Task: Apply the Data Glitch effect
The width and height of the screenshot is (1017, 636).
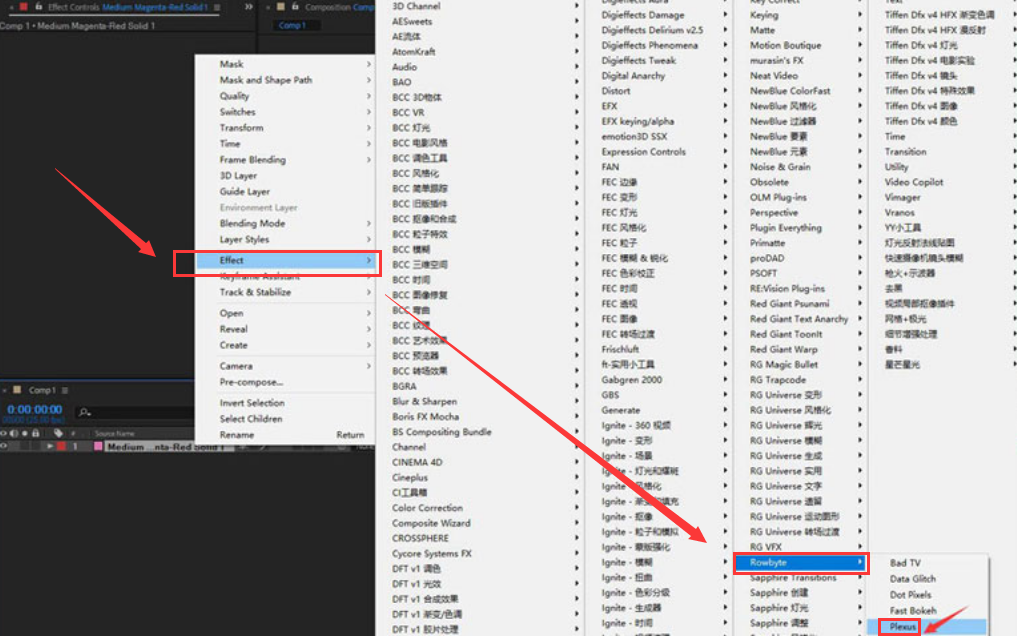Action: click(927, 579)
